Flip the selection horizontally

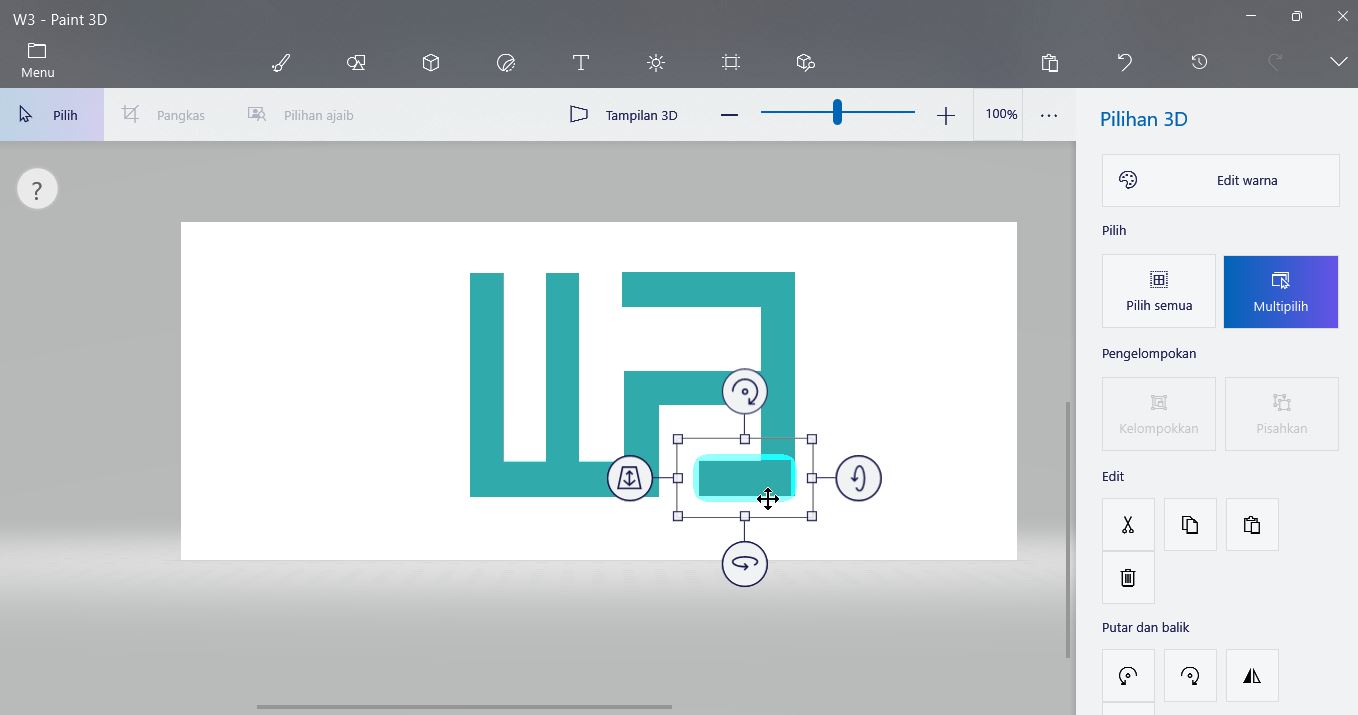1252,675
